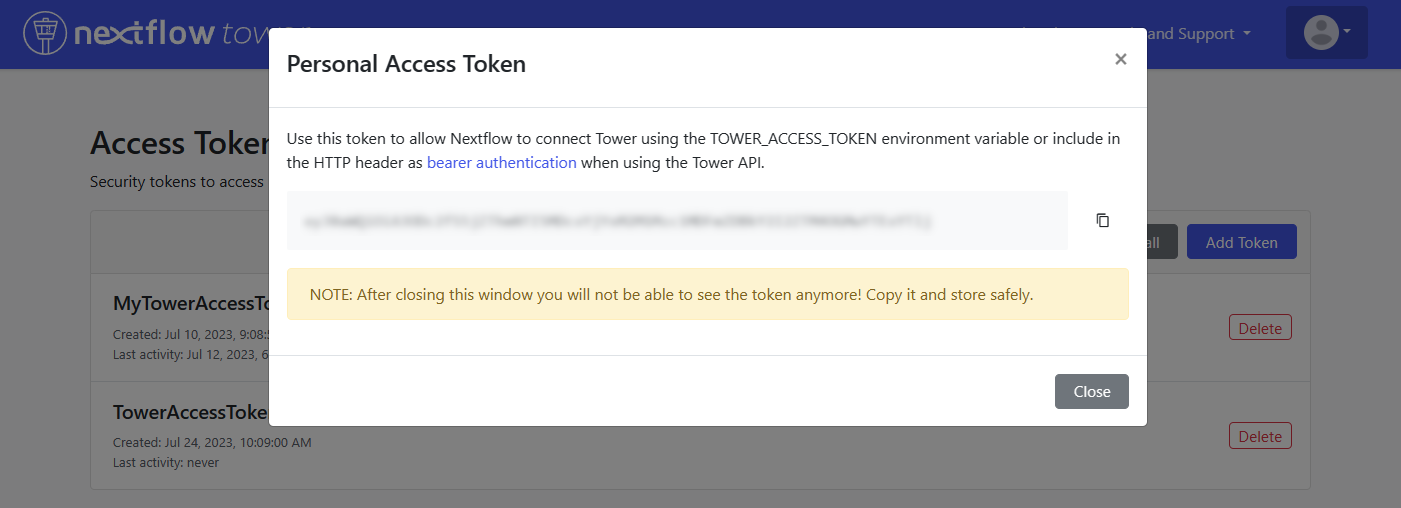
Task: Click the nextflow wordmark in the header
Action: click(x=145, y=33)
